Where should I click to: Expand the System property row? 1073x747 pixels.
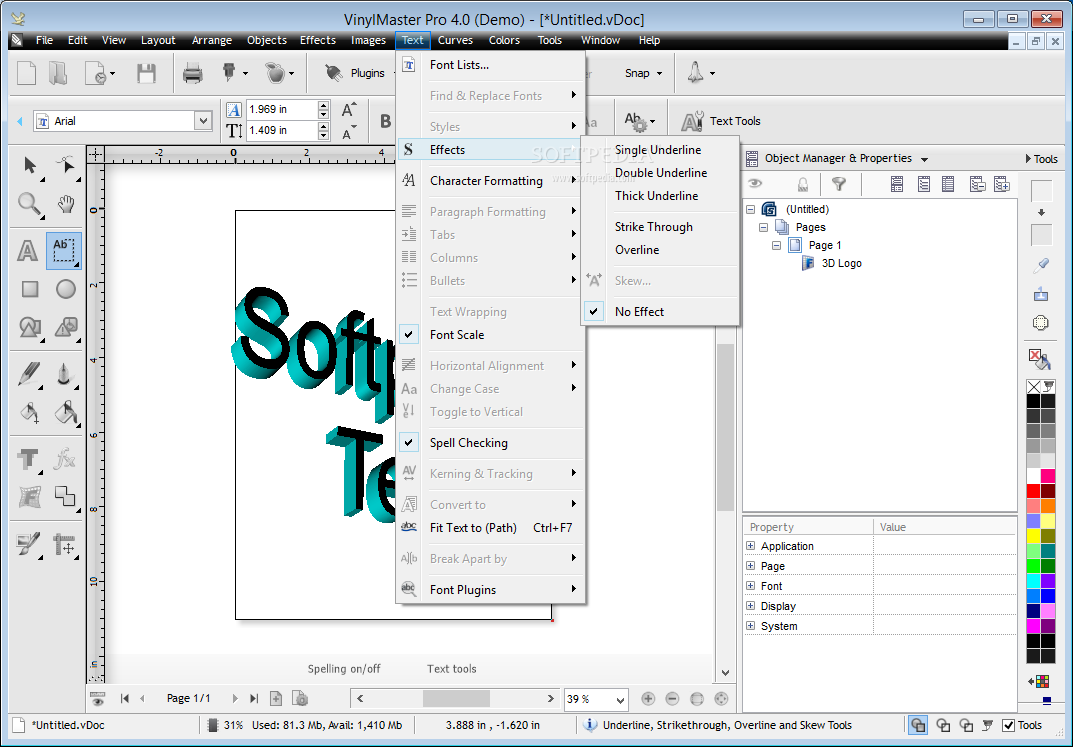click(751, 625)
